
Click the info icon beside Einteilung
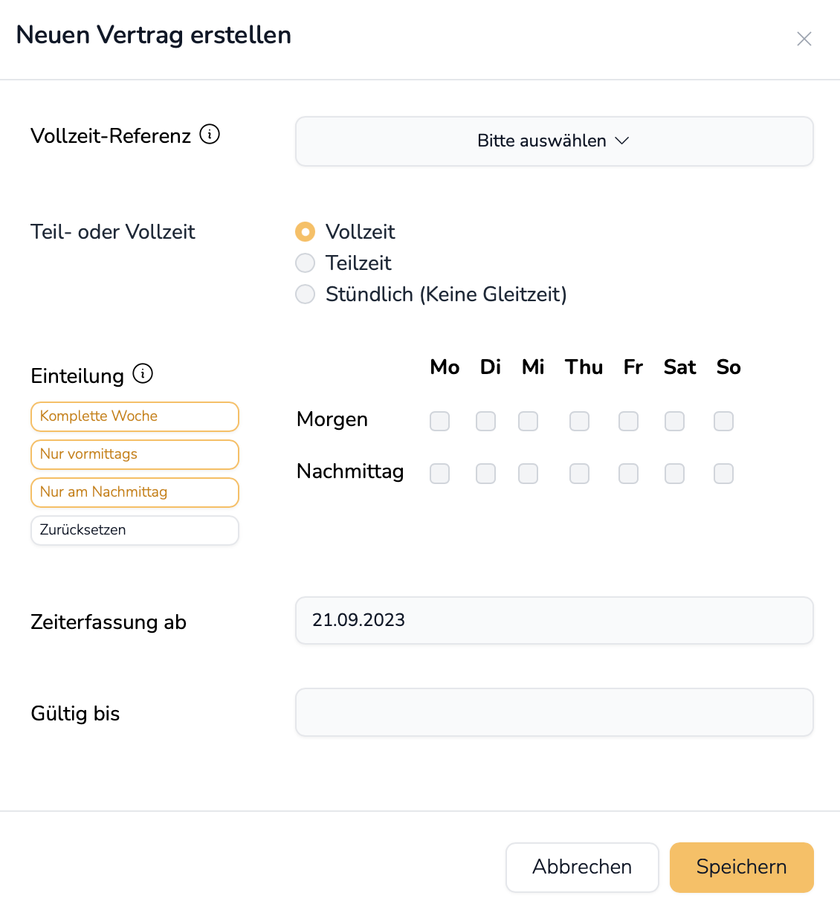(x=143, y=374)
